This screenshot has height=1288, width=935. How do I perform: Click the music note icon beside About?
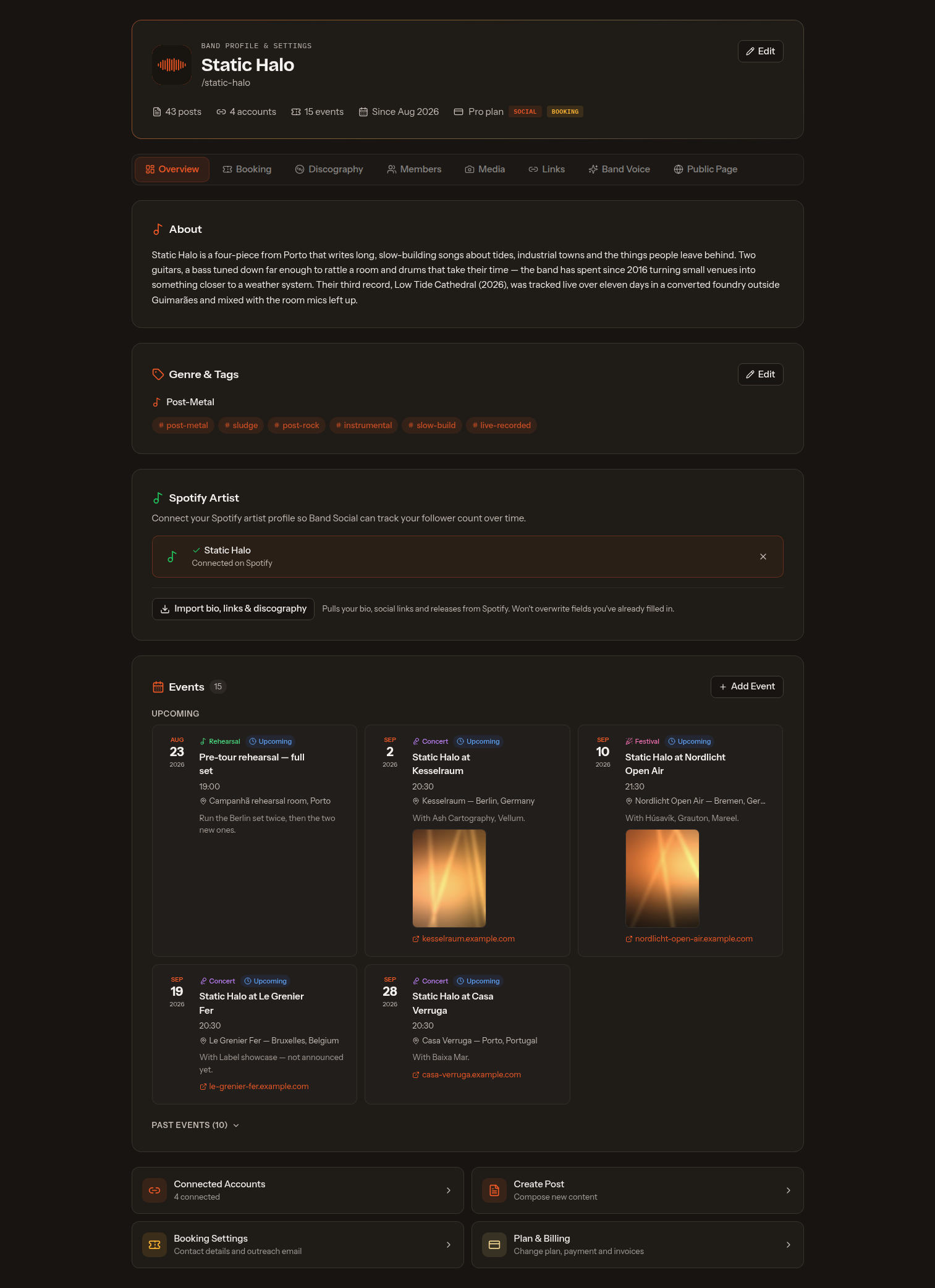[158, 229]
